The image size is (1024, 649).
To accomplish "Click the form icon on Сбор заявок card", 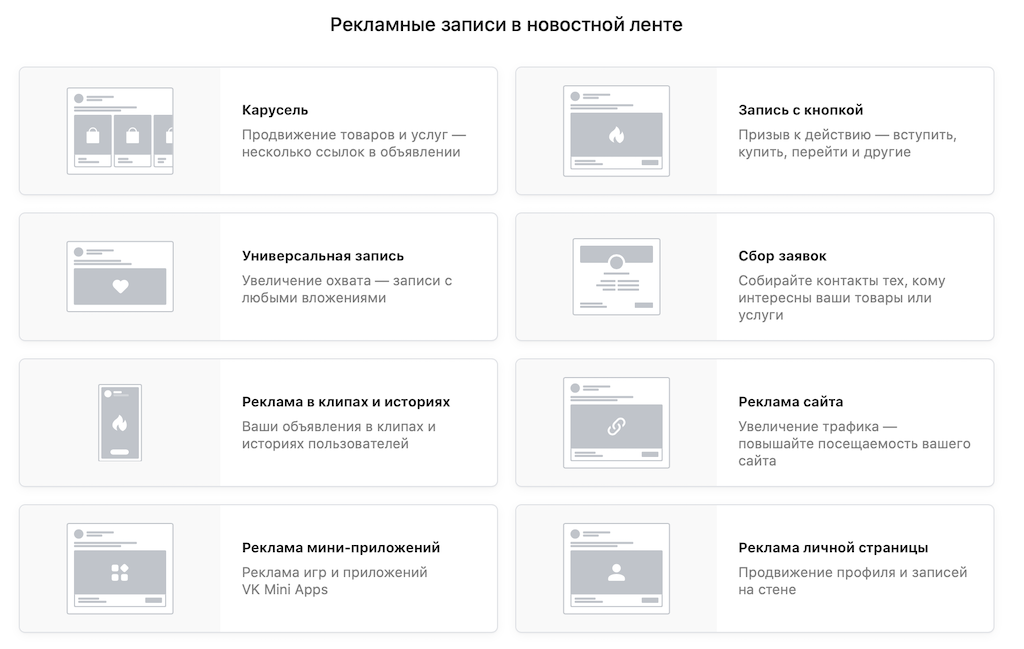I will (x=617, y=277).
